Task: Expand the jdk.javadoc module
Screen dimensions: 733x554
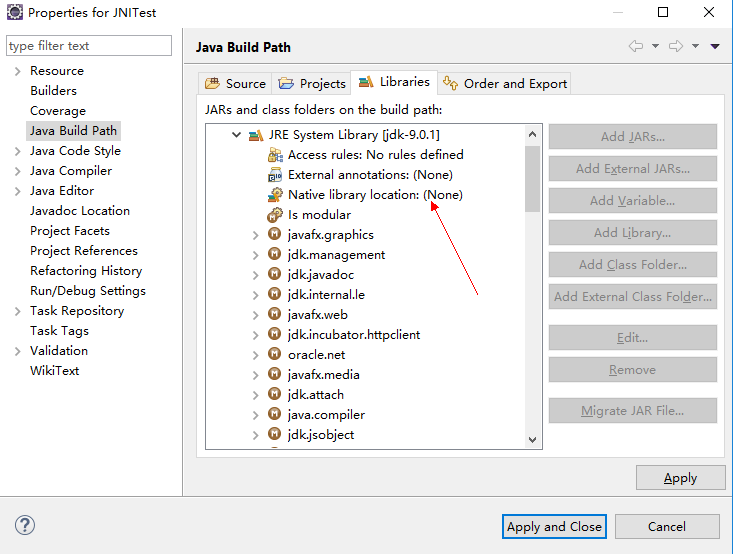Action: click(x=255, y=275)
